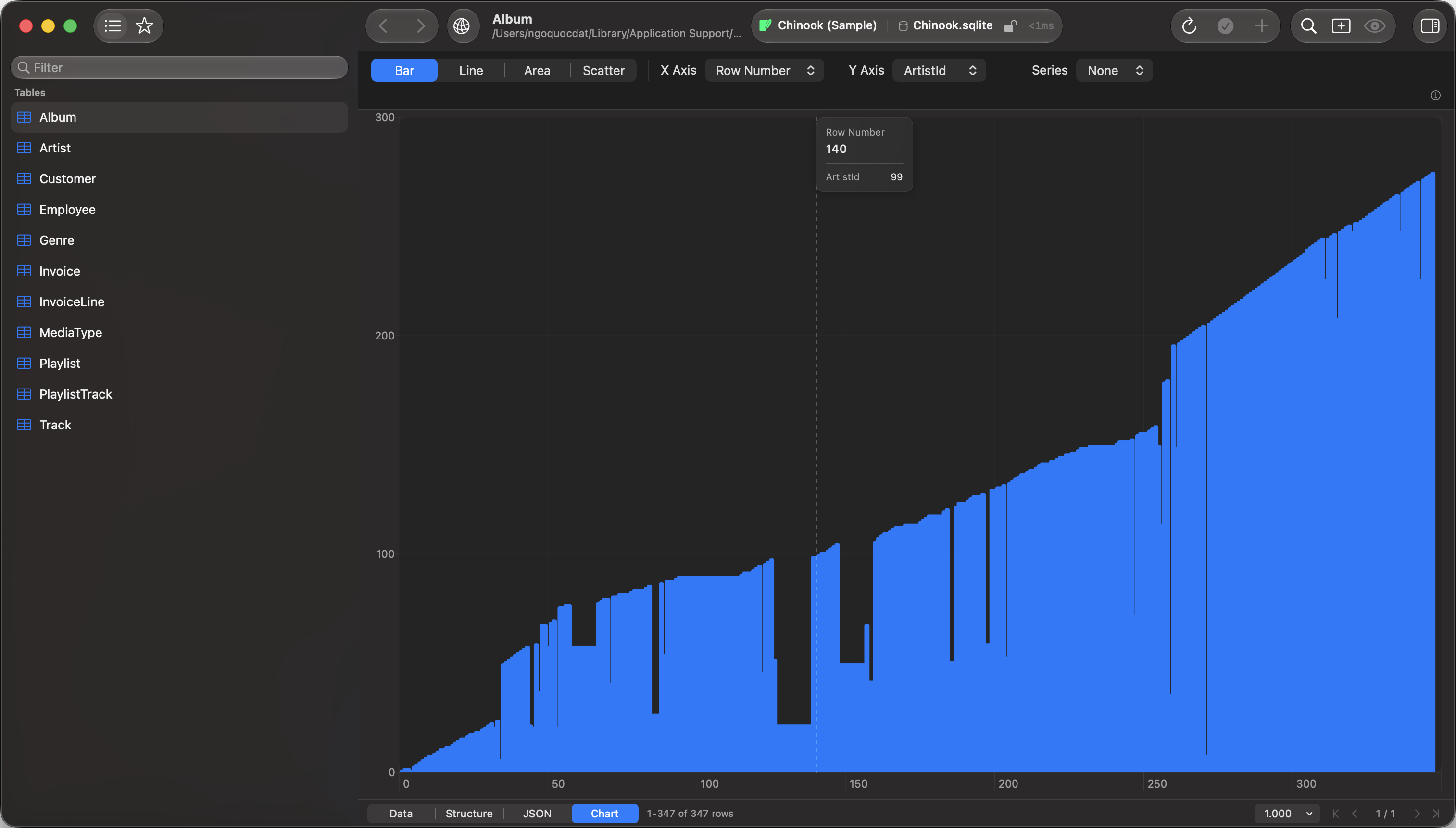Switch to Area chart type

(537, 70)
